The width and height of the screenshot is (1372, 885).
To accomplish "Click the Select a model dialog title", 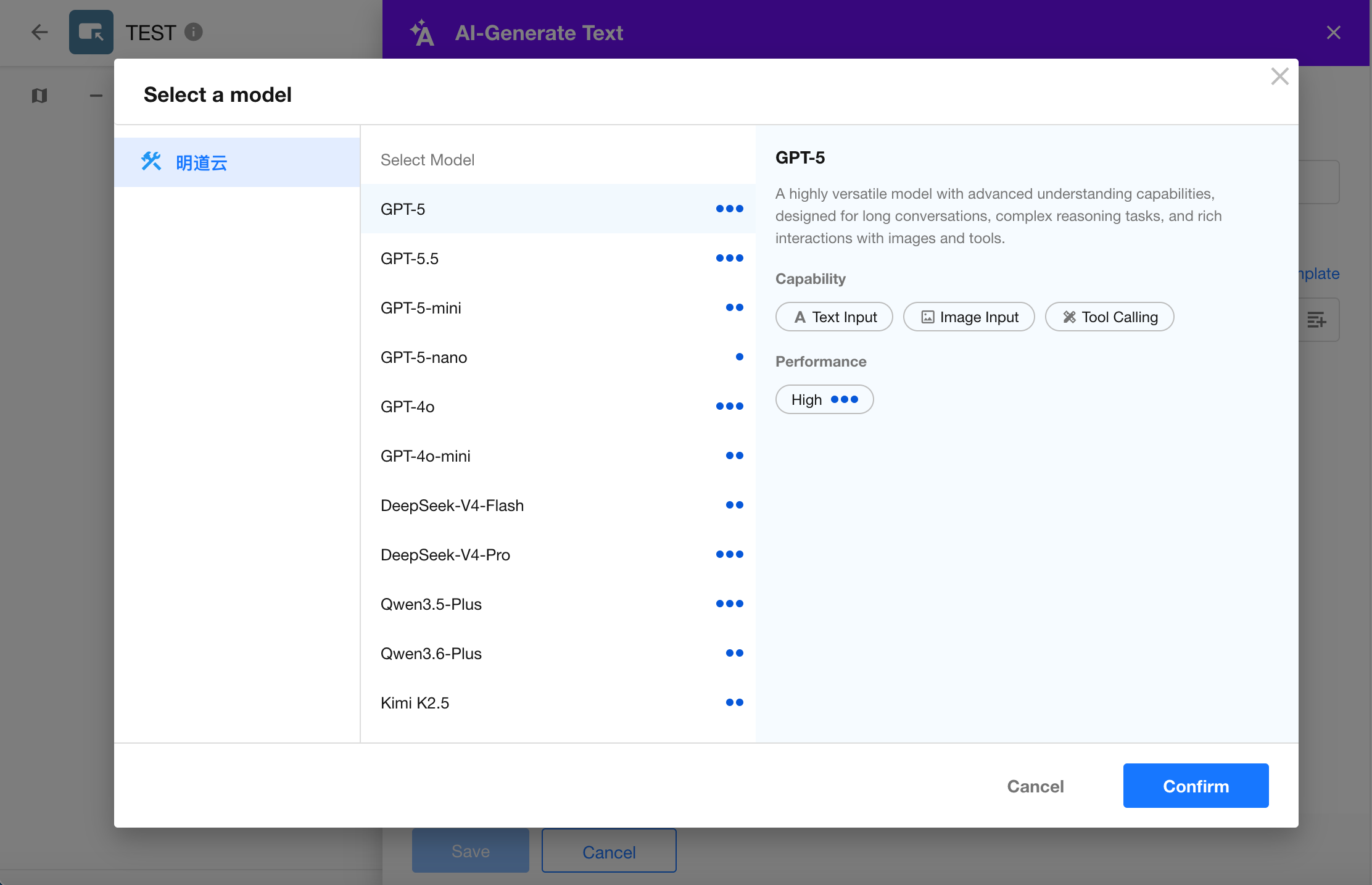I will [218, 94].
